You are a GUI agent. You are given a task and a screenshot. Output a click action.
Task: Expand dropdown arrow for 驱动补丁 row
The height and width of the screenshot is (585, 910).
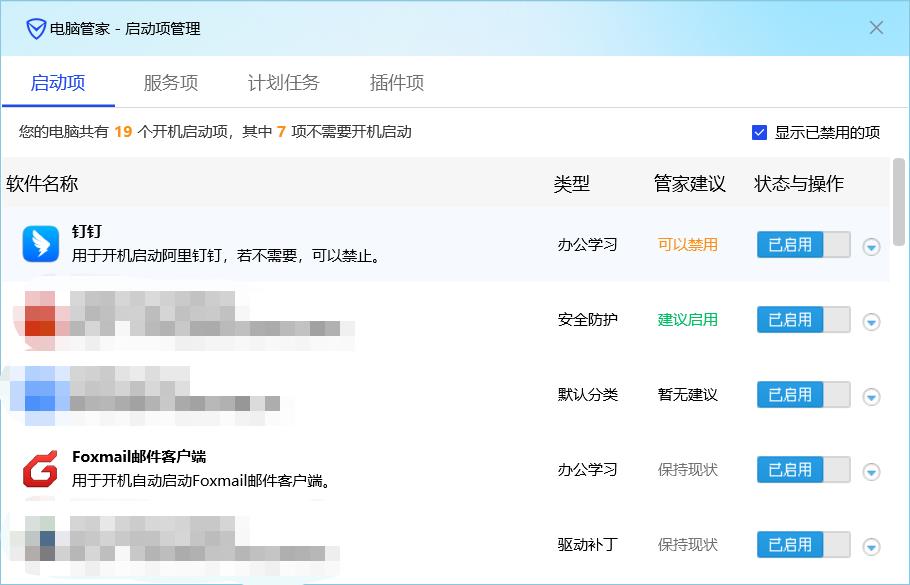[871, 547]
